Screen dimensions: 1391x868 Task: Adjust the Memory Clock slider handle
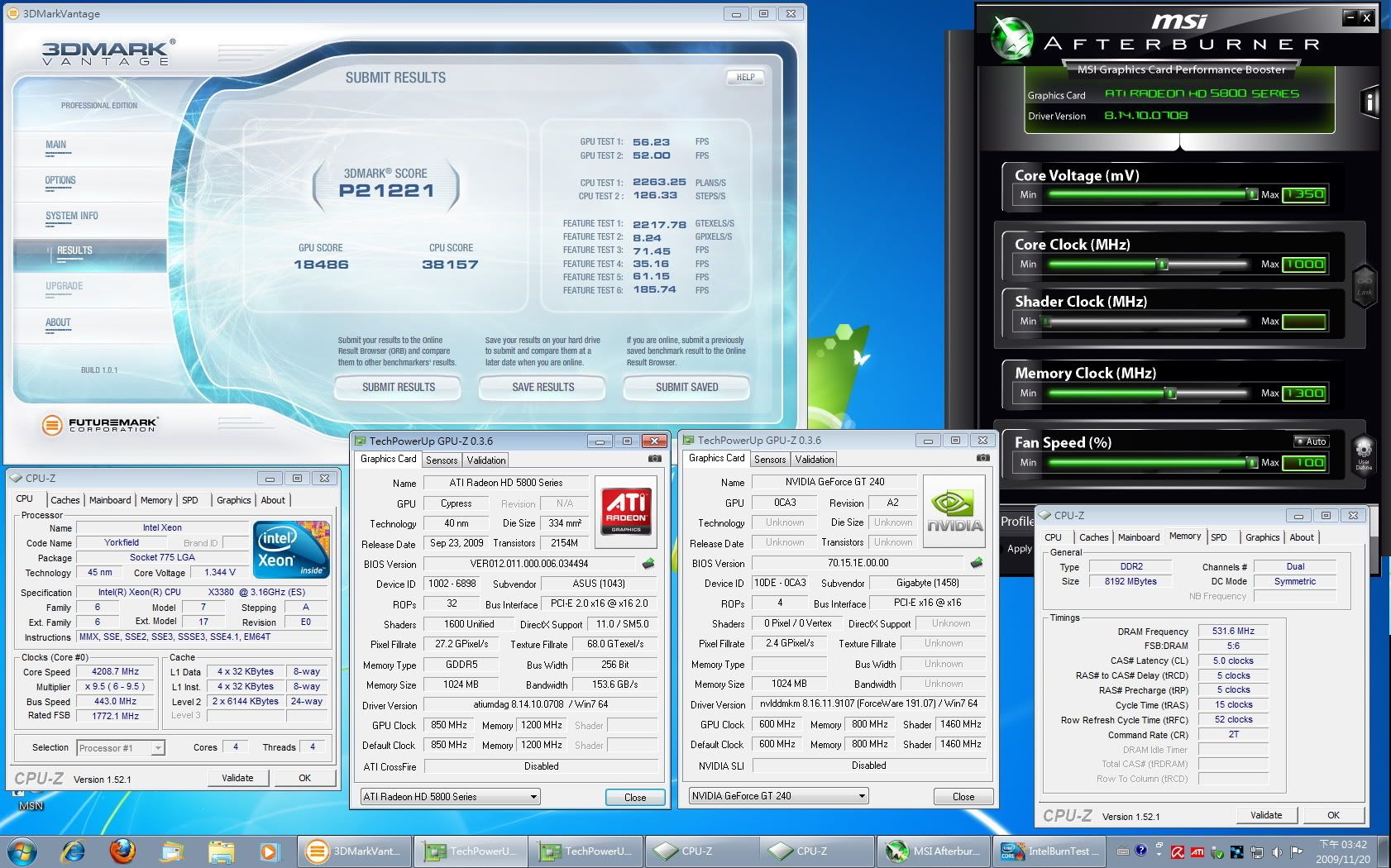pos(1171,393)
